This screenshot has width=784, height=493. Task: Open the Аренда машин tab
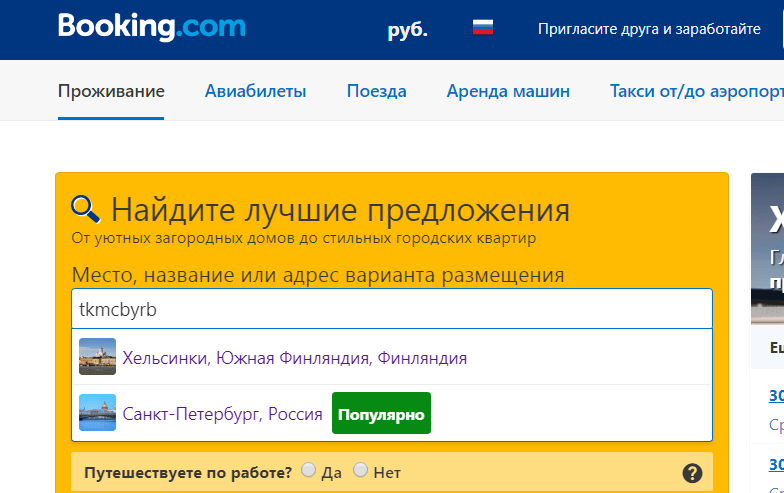pos(508,91)
